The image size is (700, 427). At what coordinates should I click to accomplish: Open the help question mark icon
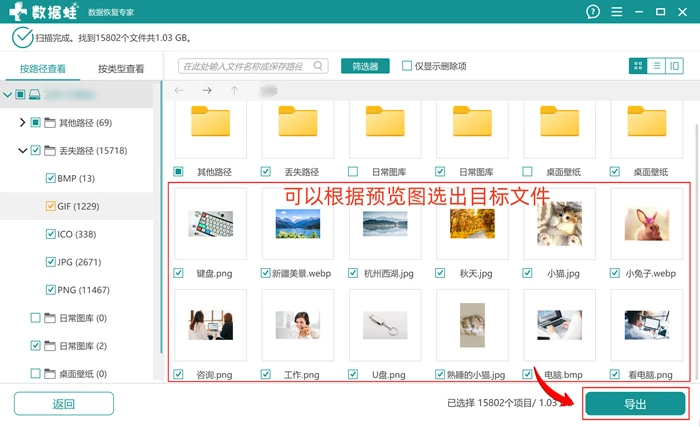point(592,12)
